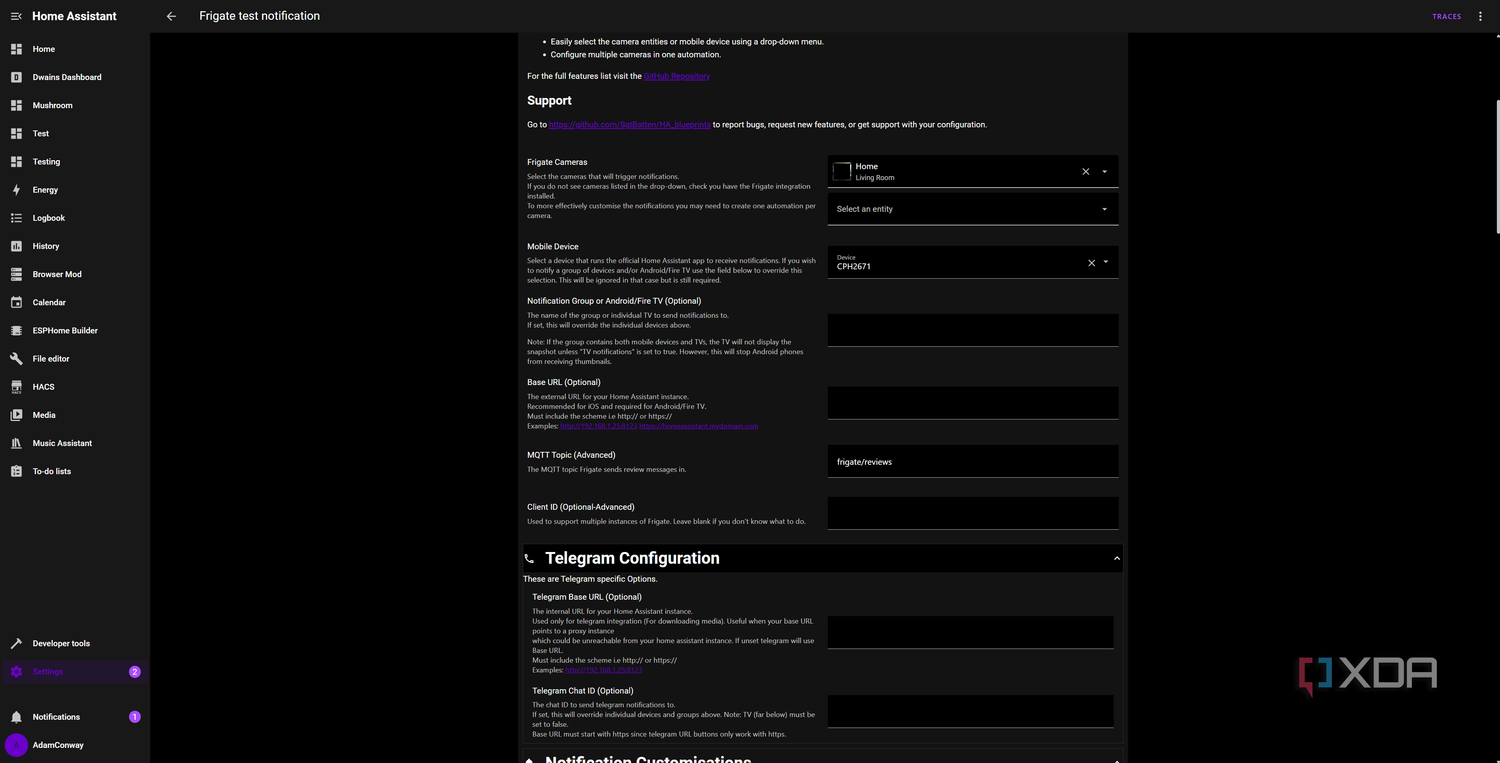The width and height of the screenshot is (1500, 763).
Task: Open the File editor wrench icon
Action: [16, 359]
